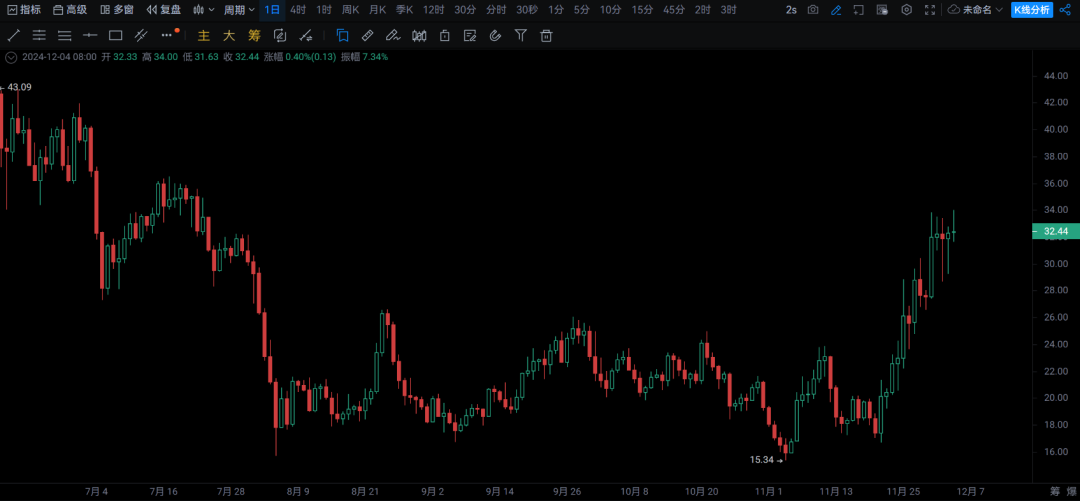Switch to the 周K weekly timeframe

[x=350, y=10]
